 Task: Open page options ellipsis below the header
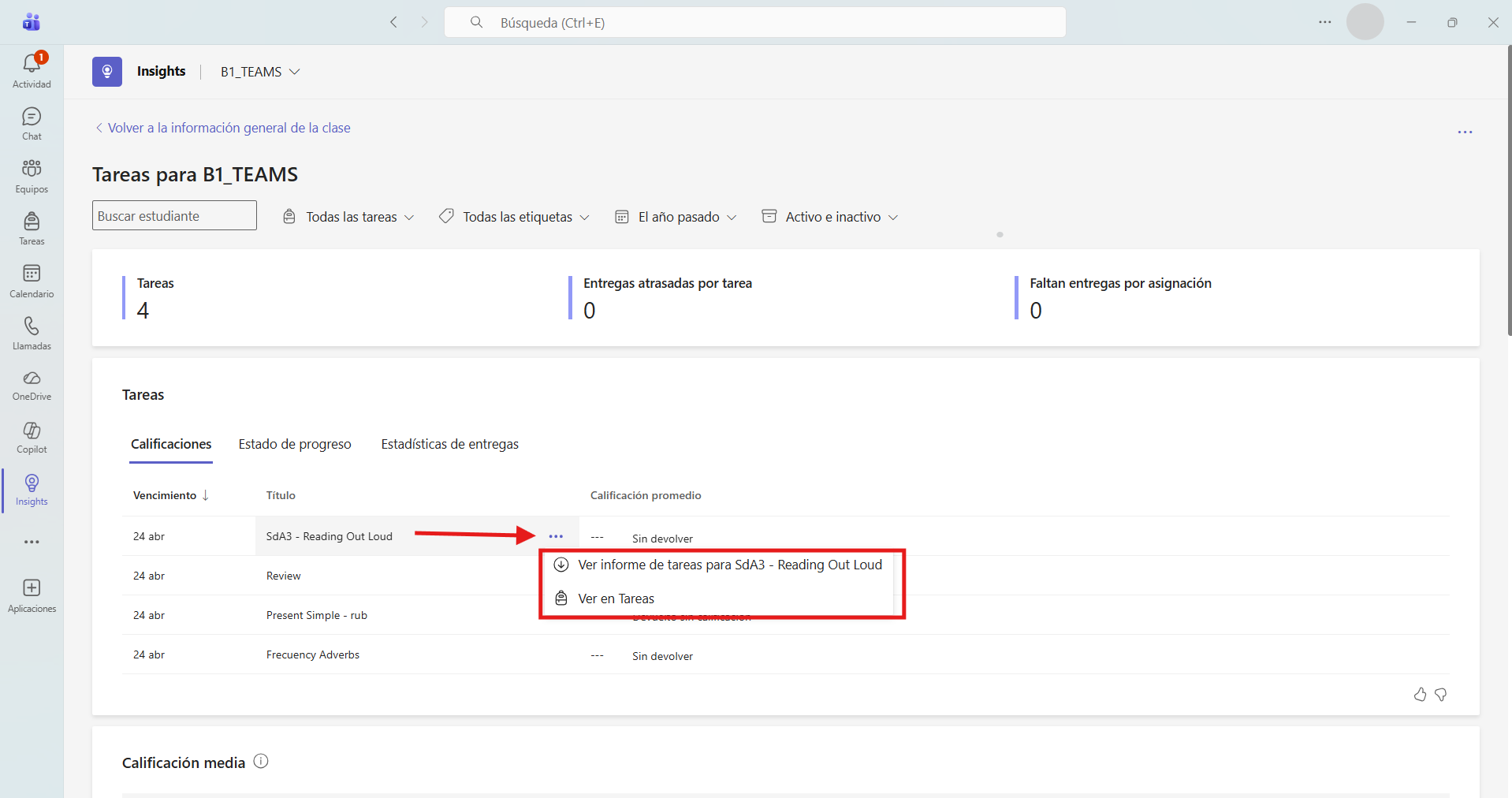click(1465, 132)
